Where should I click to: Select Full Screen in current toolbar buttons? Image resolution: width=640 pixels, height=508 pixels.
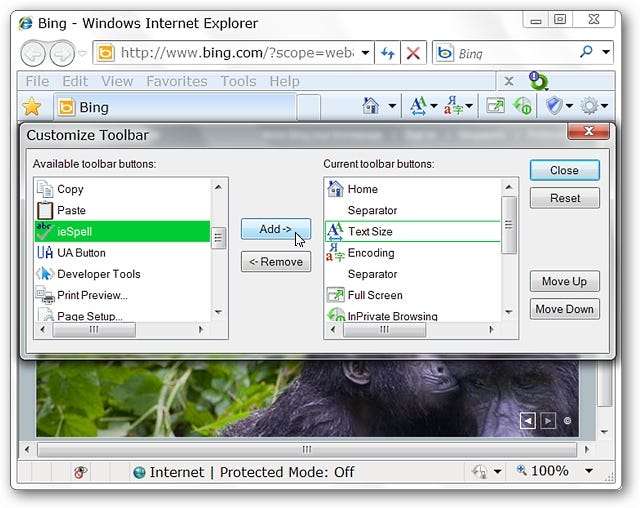point(413,295)
